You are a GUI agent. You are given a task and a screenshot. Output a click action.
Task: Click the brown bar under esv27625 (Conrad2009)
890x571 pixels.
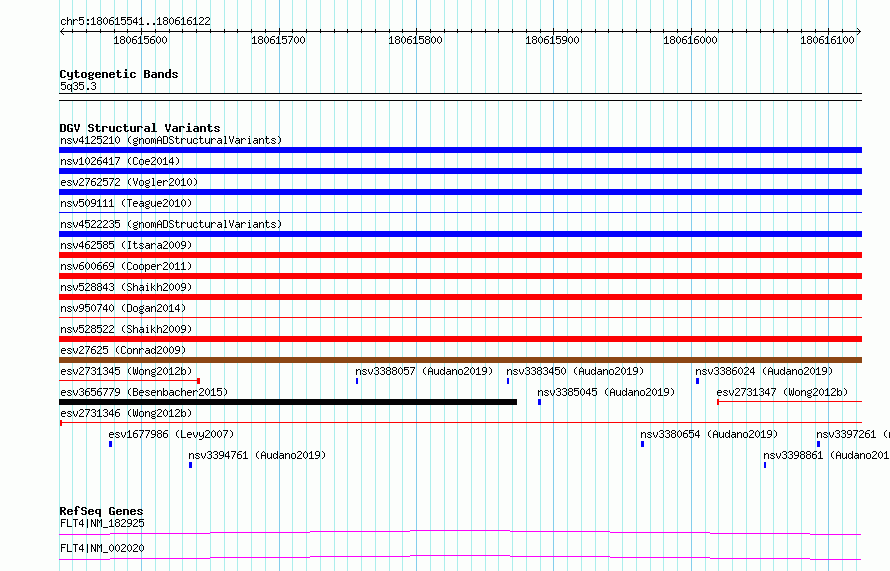pyautogui.click(x=460, y=360)
